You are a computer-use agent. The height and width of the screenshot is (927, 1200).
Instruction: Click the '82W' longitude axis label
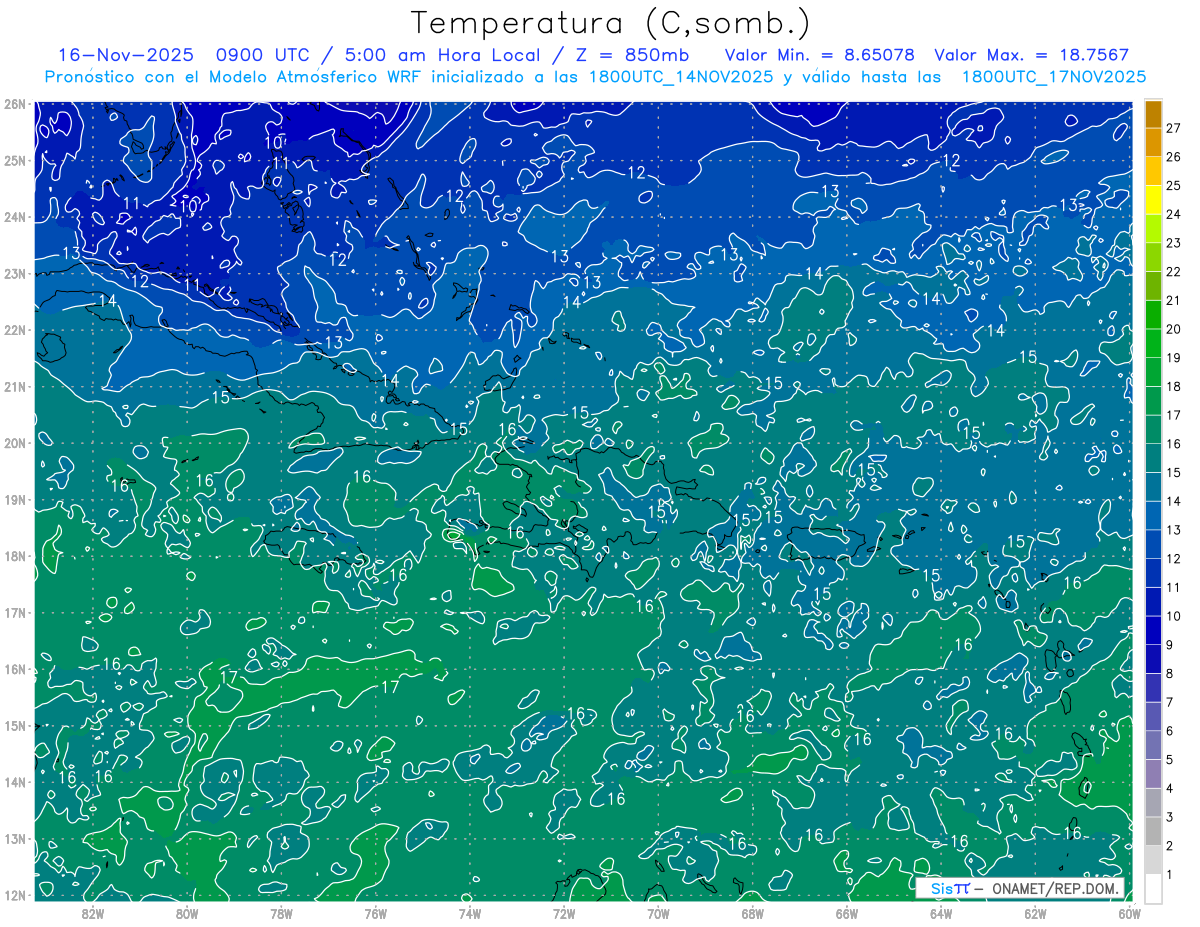93,913
